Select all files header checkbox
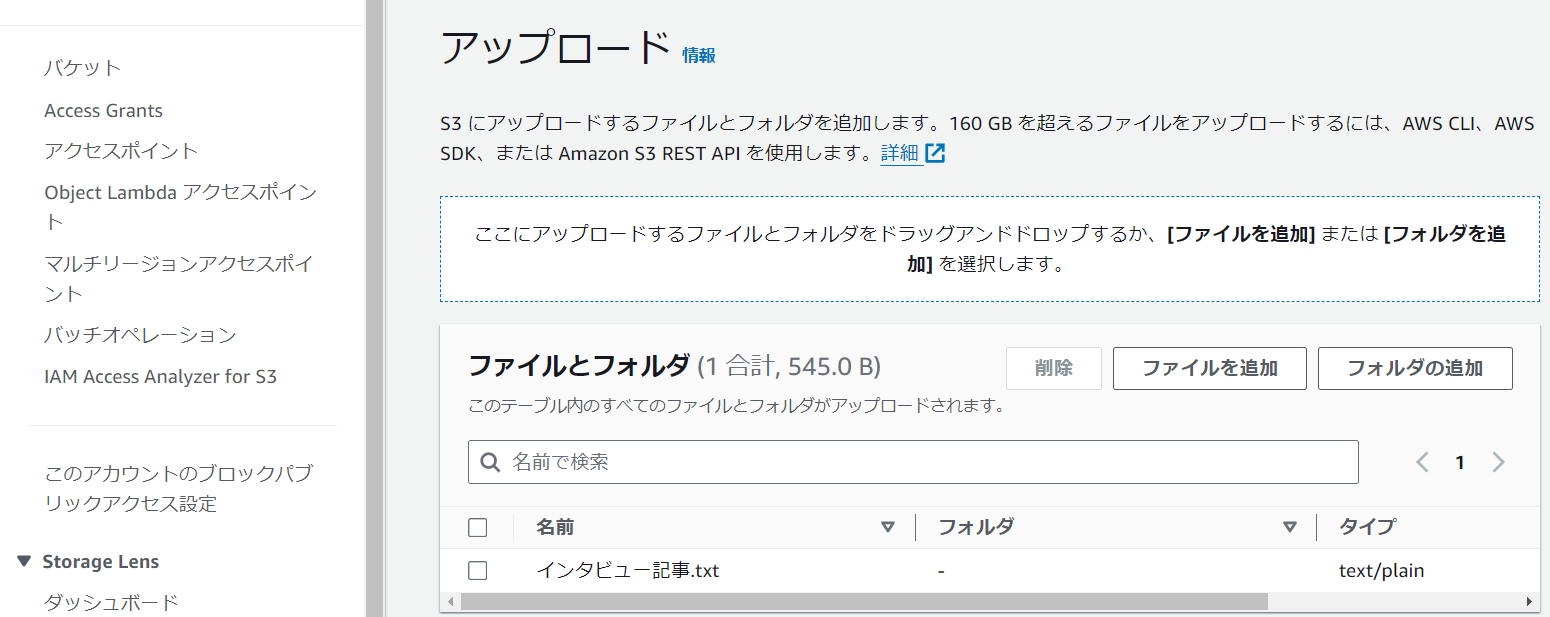Screen dimensions: 1550x617 pyautogui.click(x=478, y=528)
